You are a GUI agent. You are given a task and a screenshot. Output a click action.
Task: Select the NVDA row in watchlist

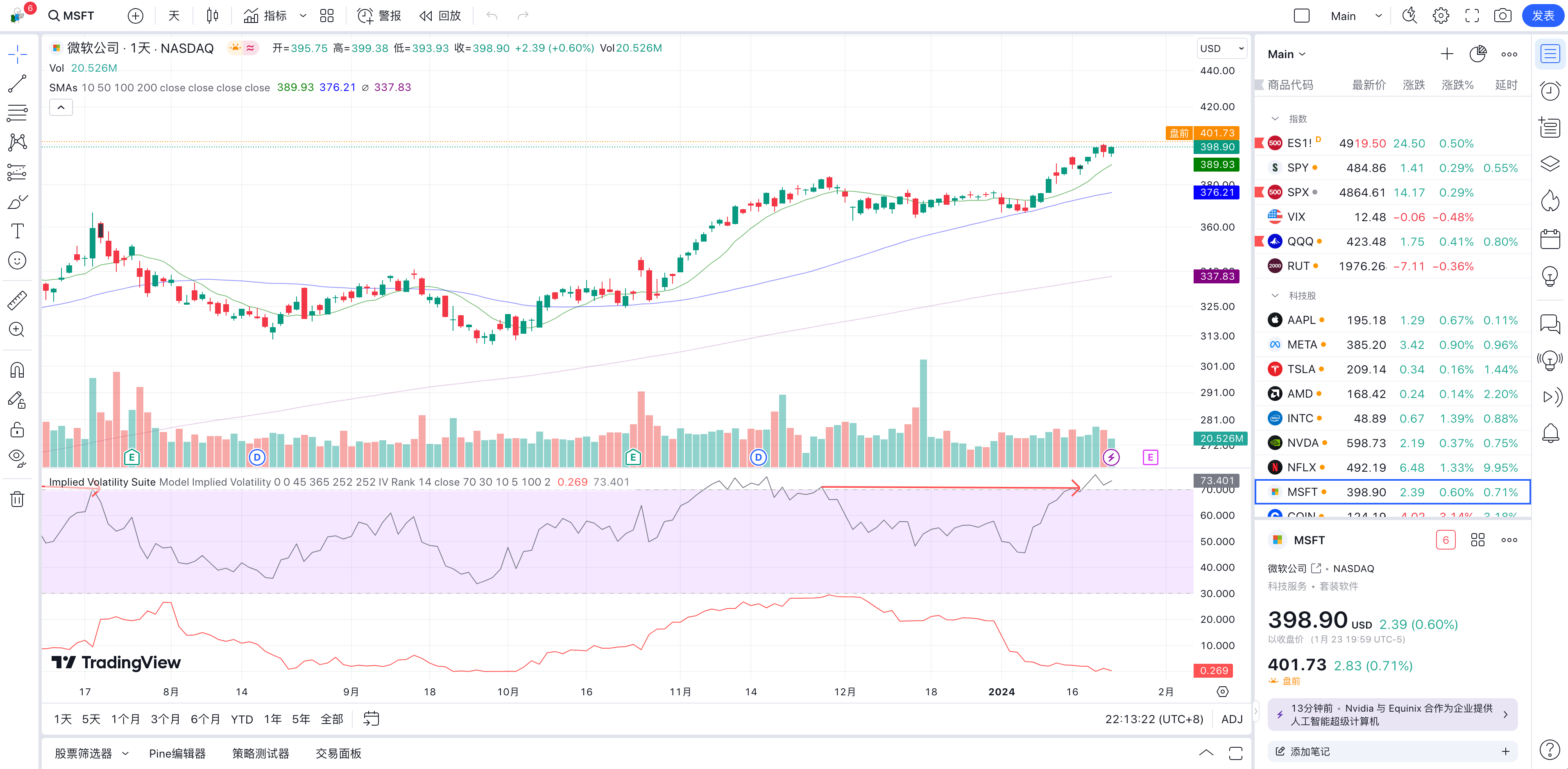coord(1392,443)
